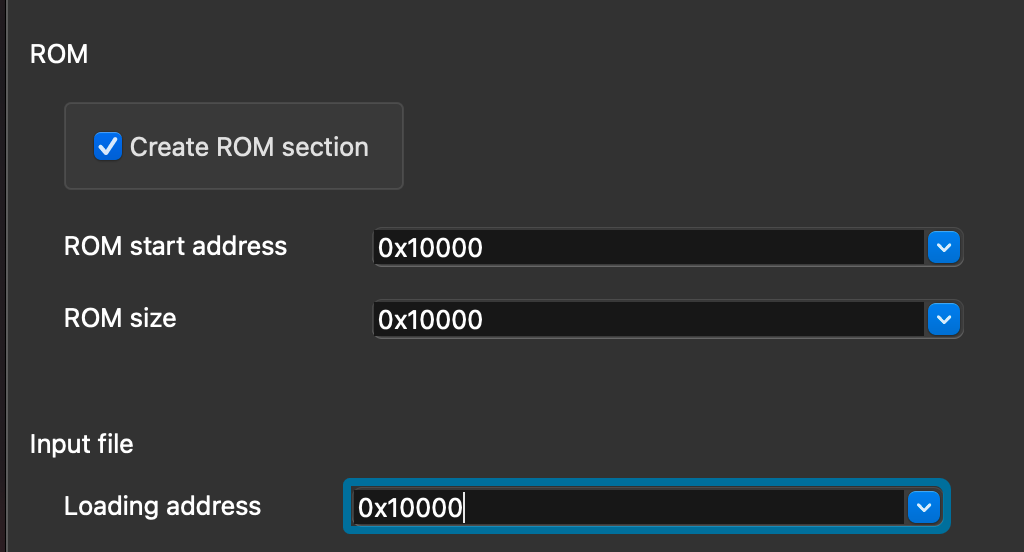Image resolution: width=1024 pixels, height=552 pixels.
Task: Click inside the ROM start address field
Action: point(648,247)
